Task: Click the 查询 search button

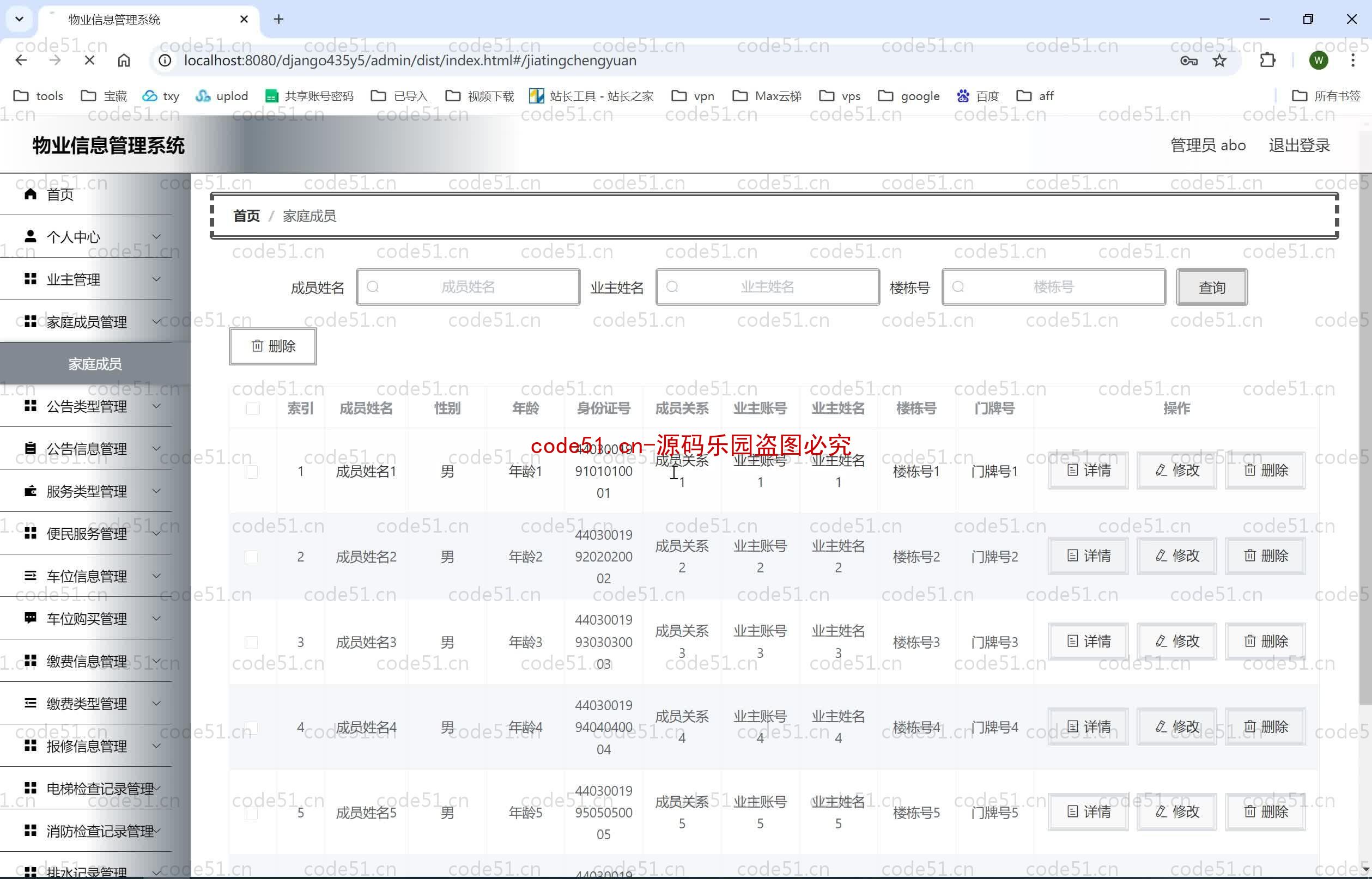Action: [x=1212, y=287]
